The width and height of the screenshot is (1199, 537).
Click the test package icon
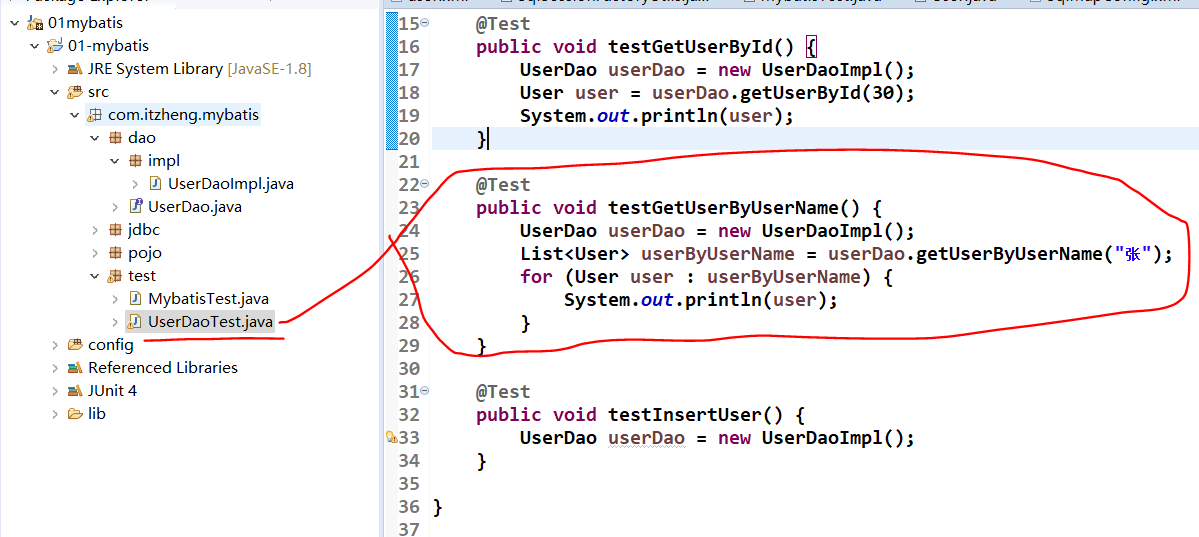[x=115, y=276]
